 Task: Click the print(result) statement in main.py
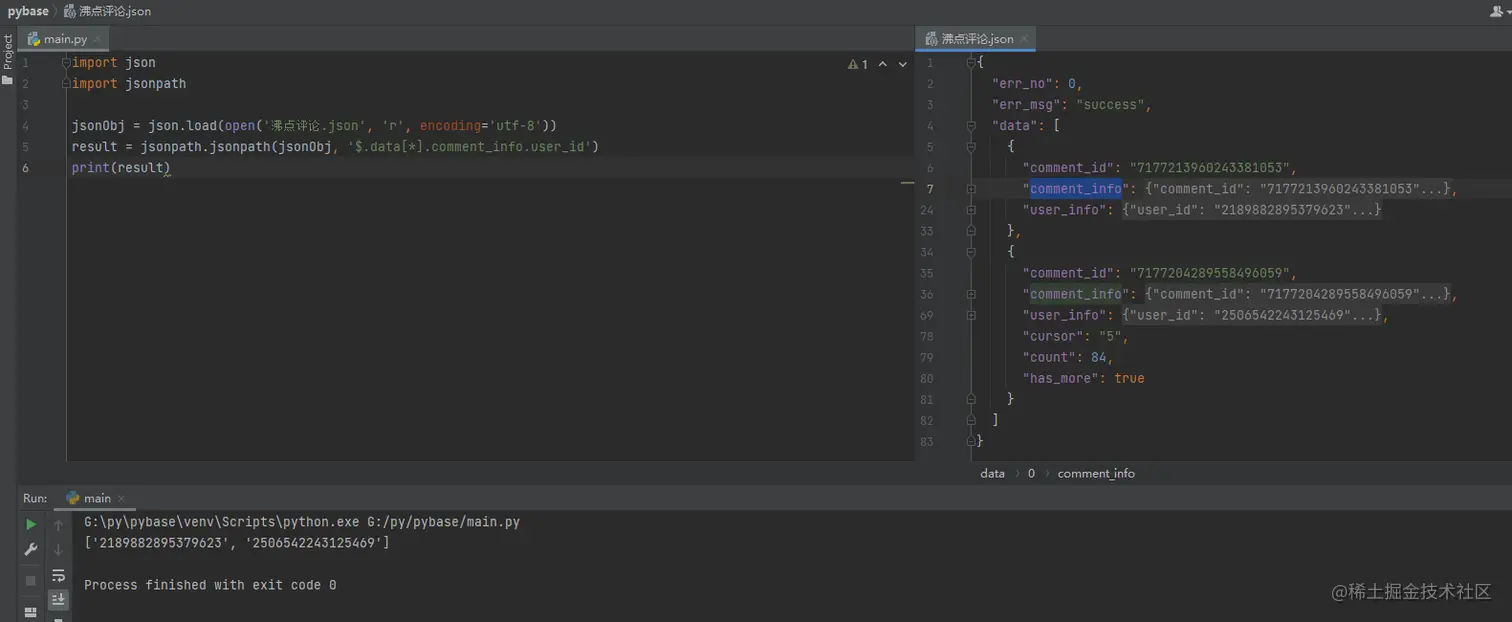pos(121,168)
